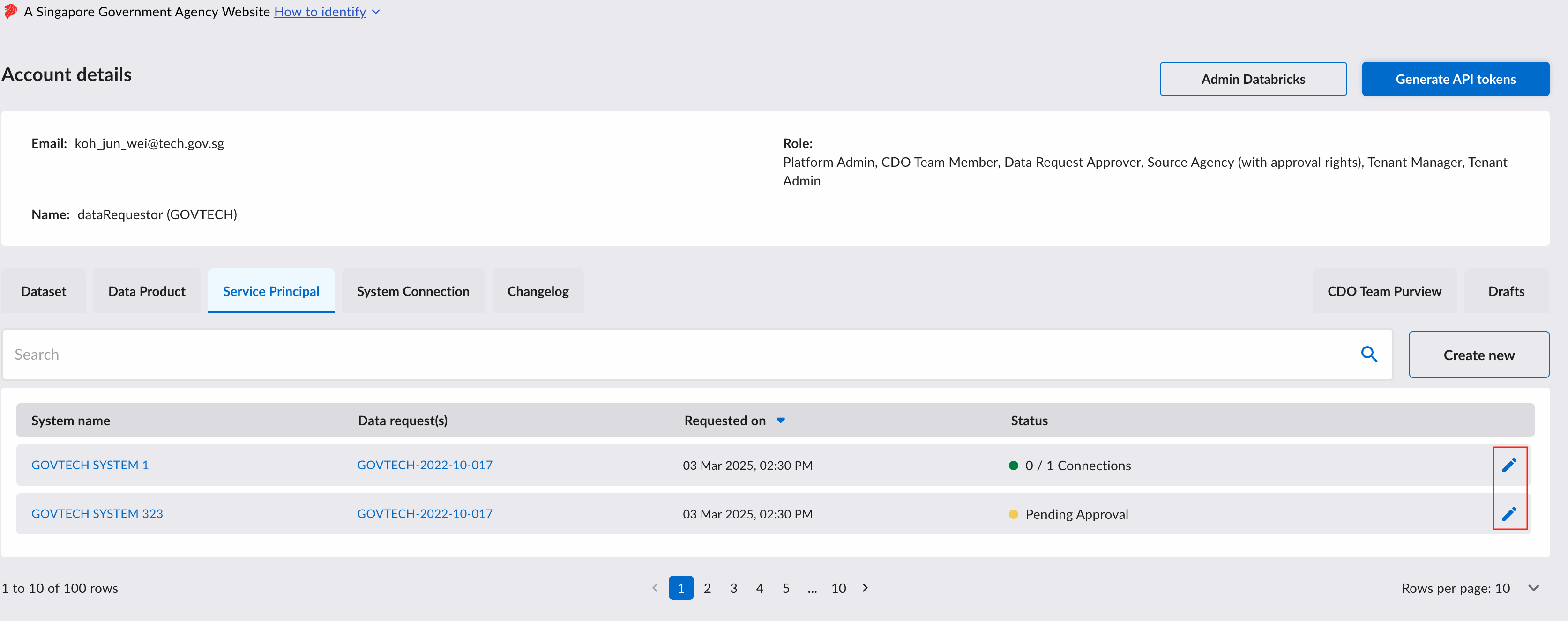Click the System name column header
1568x621 pixels.
point(71,420)
